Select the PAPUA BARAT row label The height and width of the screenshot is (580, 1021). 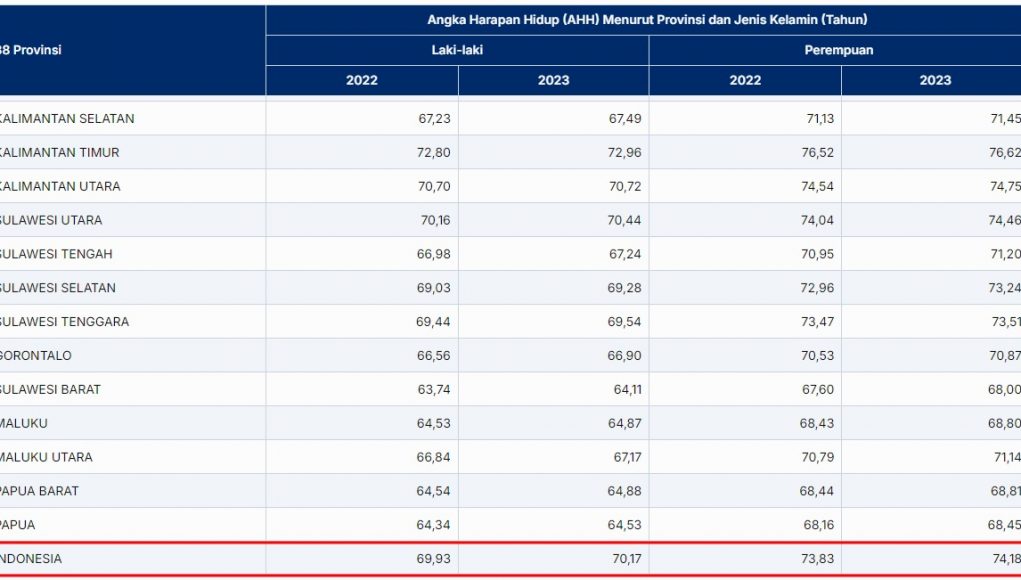(40, 491)
